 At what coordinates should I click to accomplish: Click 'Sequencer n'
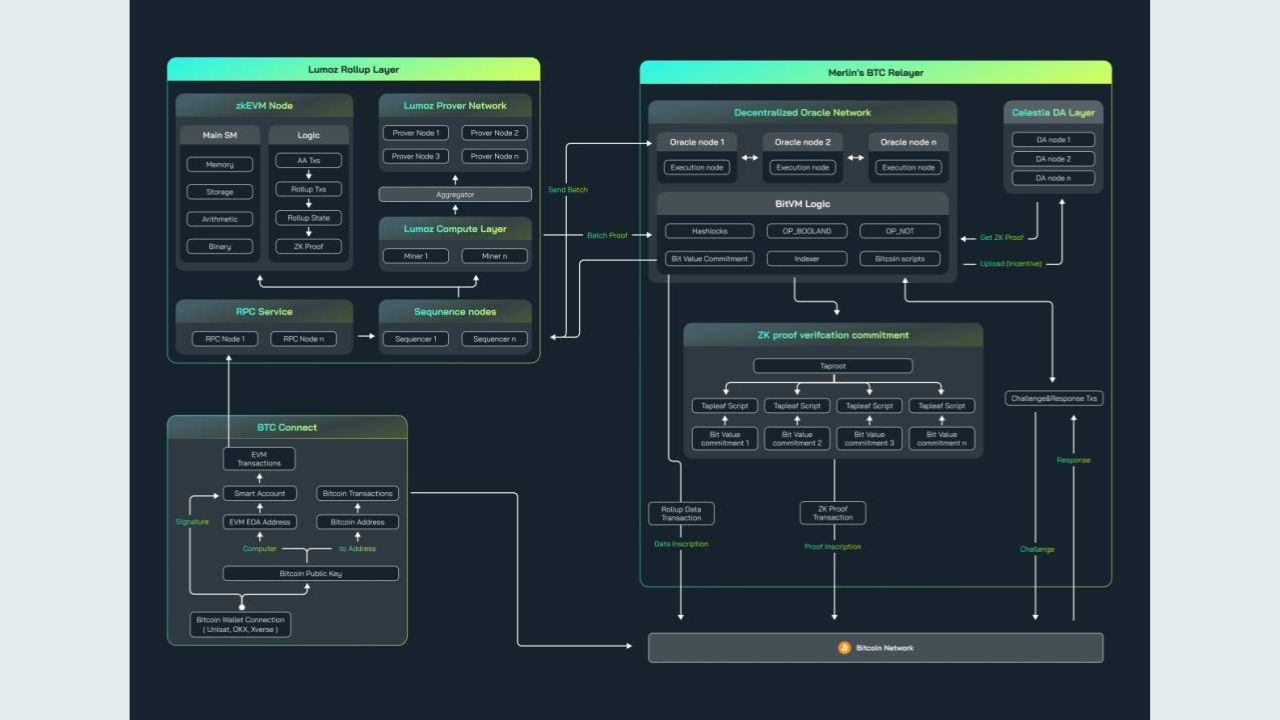(x=495, y=339)
